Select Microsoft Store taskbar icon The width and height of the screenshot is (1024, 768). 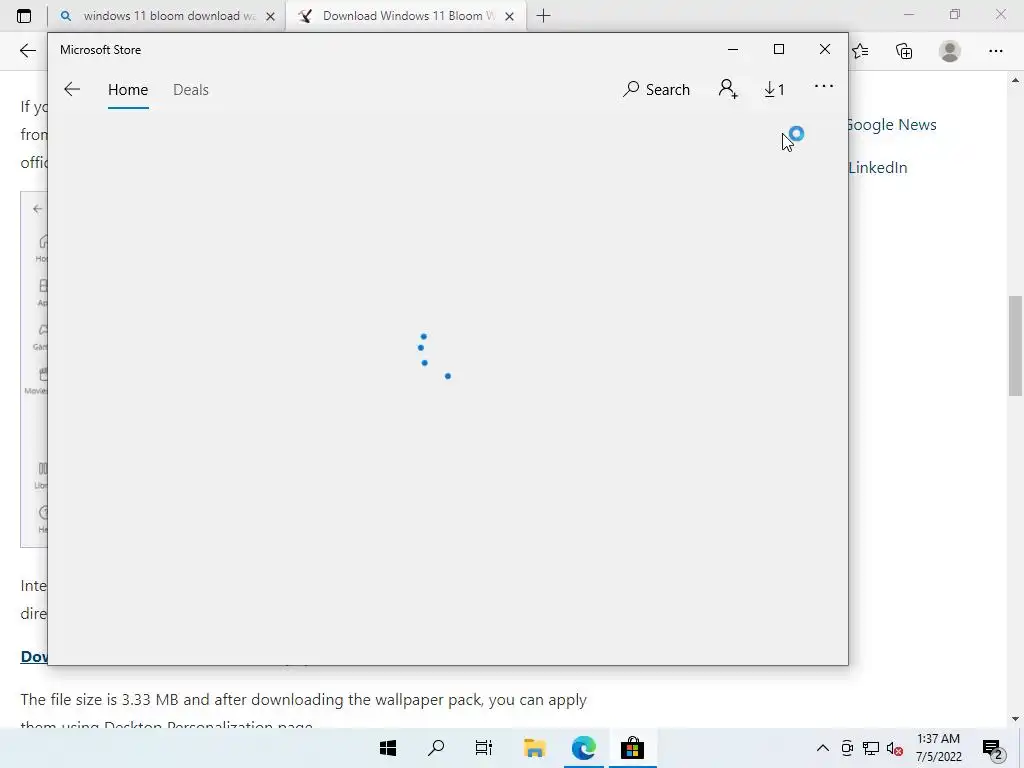tap(632, 748)
